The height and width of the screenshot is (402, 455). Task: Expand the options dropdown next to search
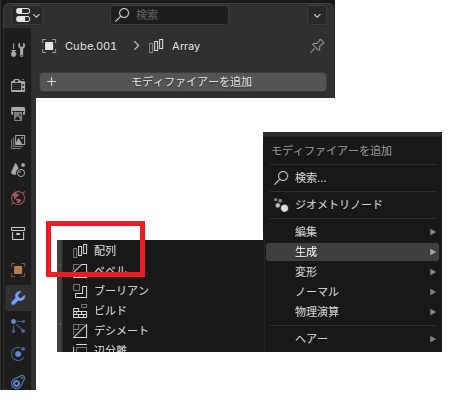pos(317,15)
